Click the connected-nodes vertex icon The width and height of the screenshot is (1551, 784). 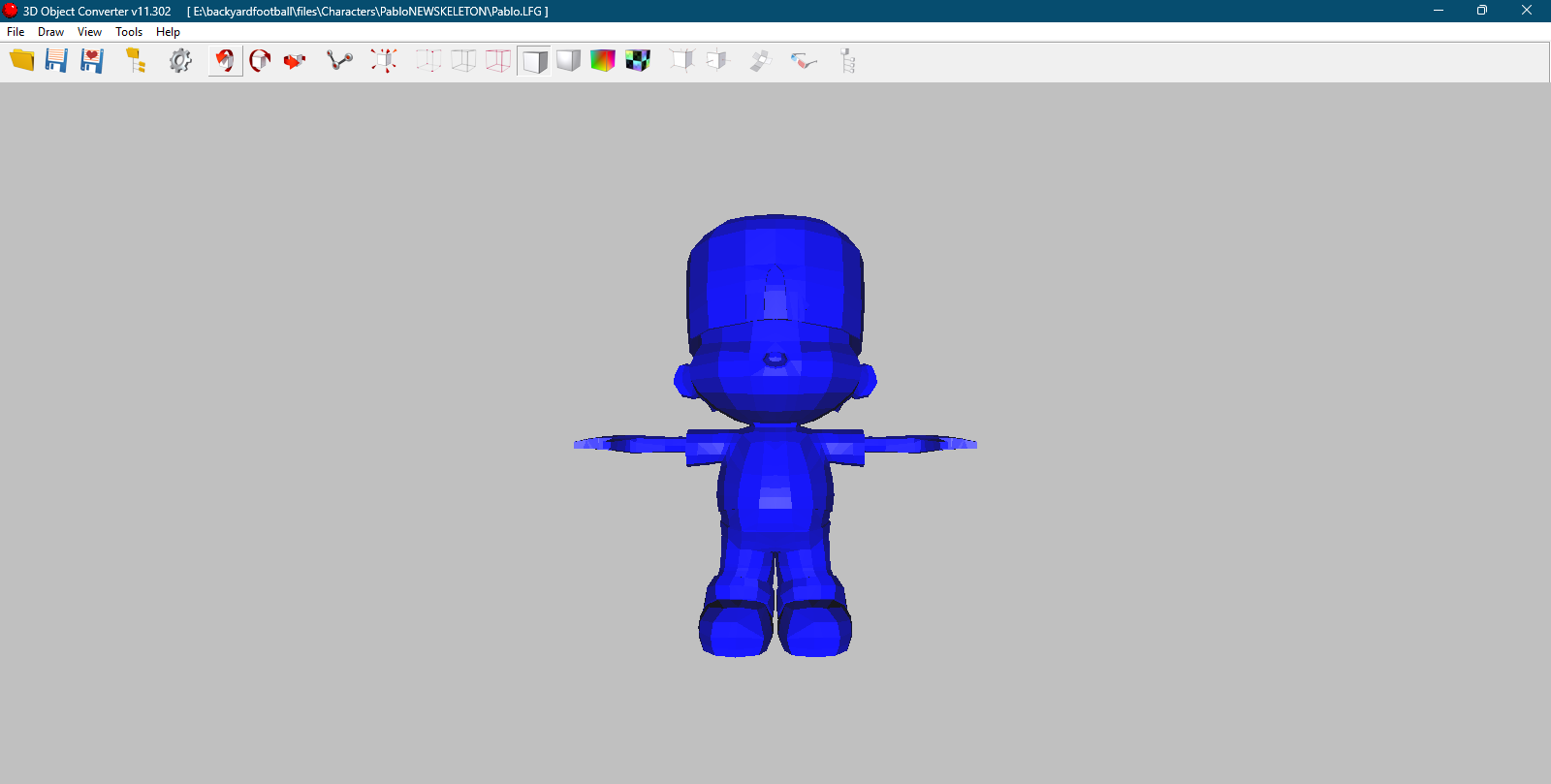click(x=339, y=61)
